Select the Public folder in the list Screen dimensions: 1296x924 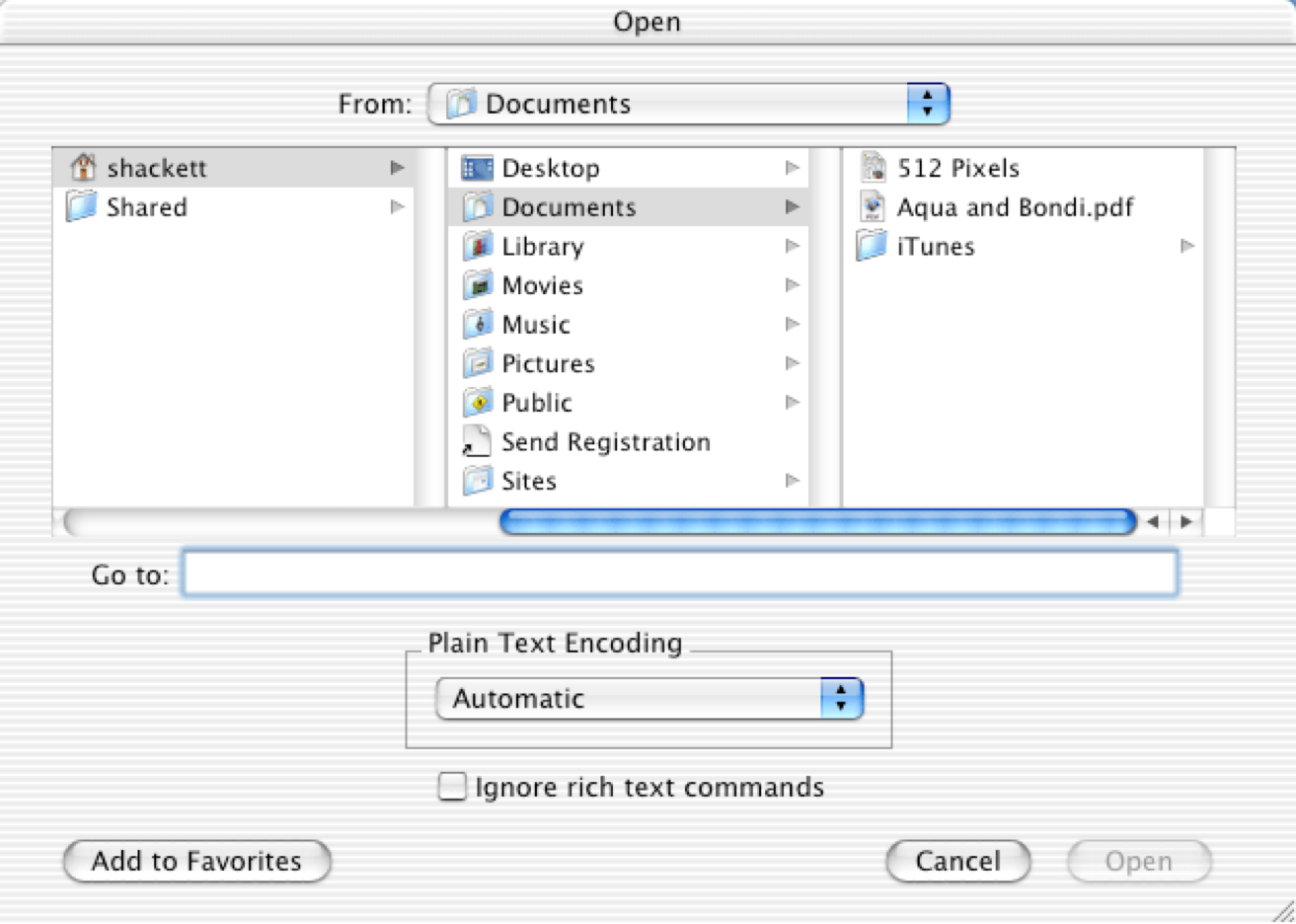(537, 403)
